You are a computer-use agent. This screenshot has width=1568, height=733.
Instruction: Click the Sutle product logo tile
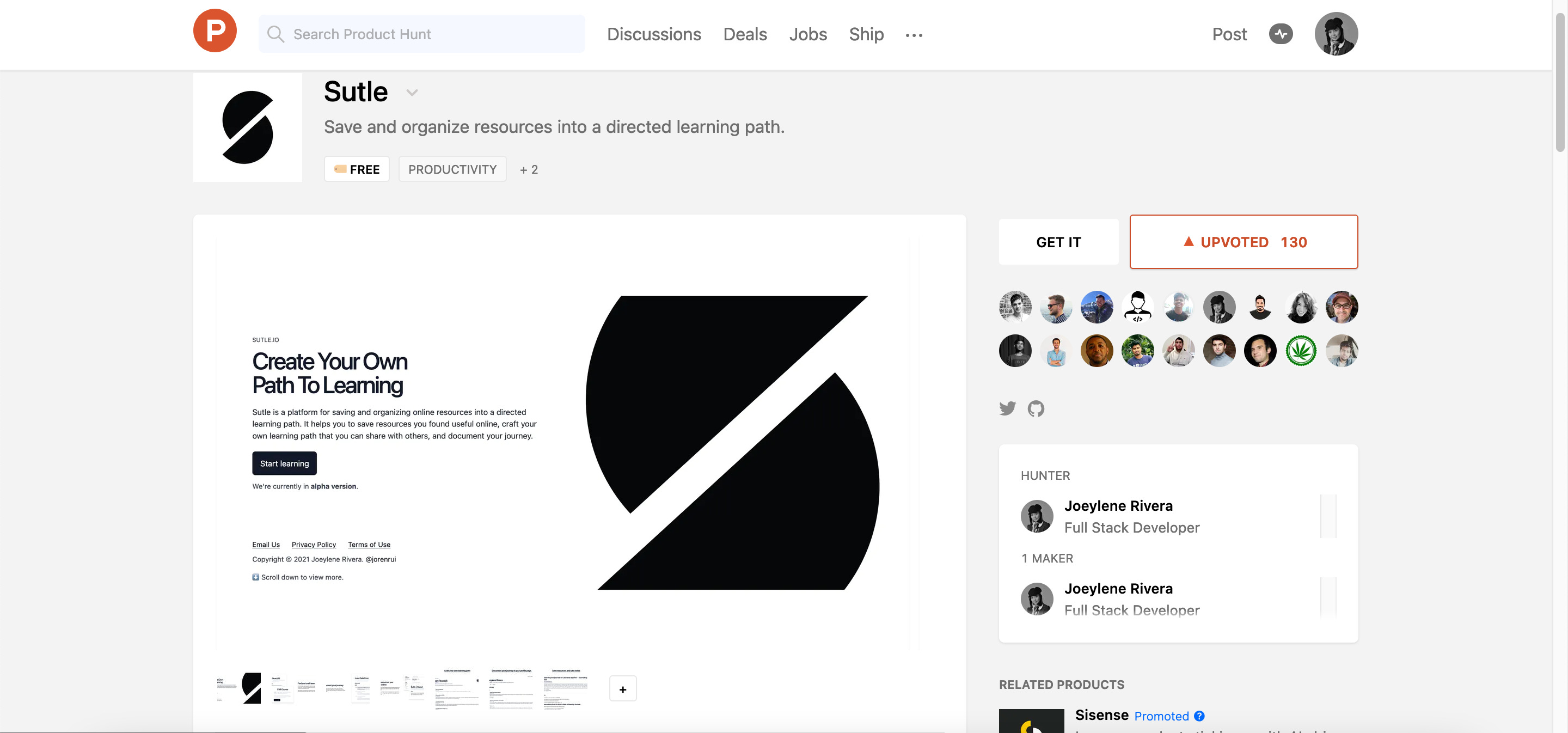click(x=248, y=127)
